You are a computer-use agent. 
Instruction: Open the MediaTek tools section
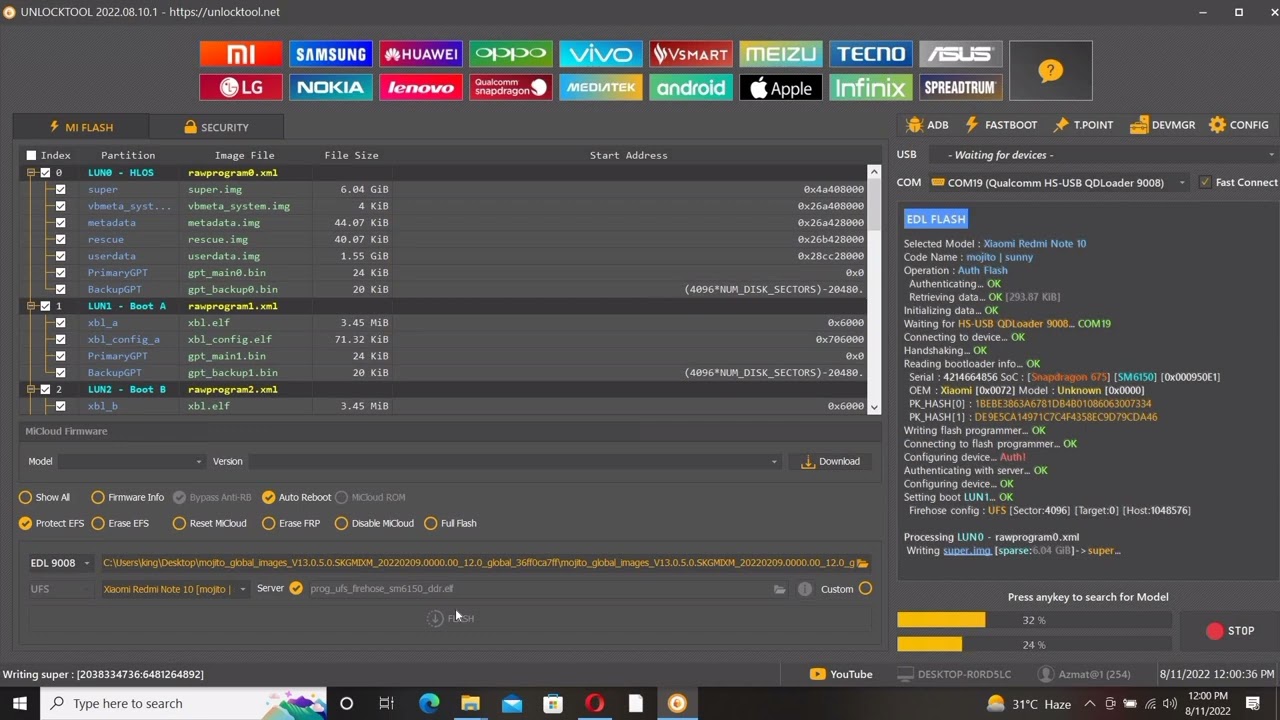pyautogui.click(x=601, y=88)
